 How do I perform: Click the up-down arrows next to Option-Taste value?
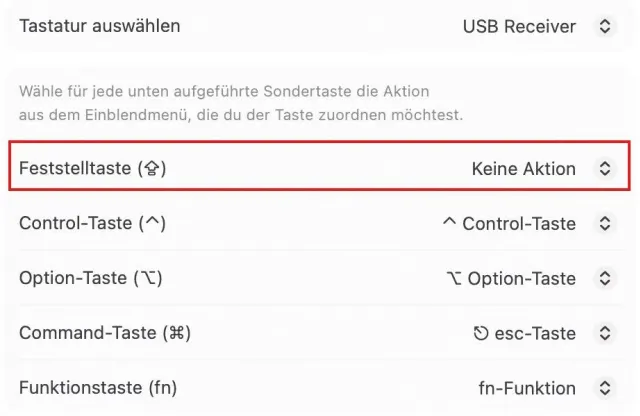point(604,279)
